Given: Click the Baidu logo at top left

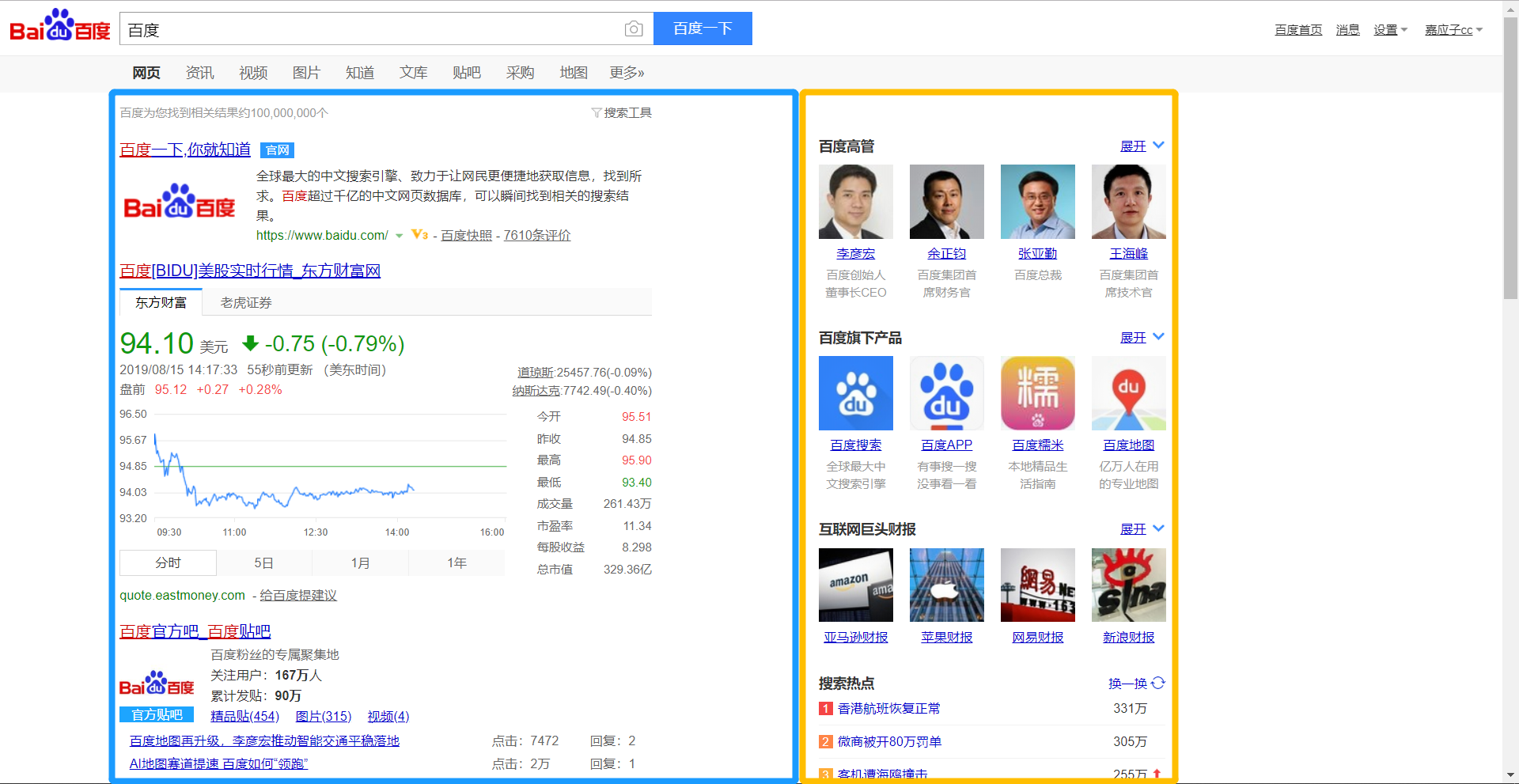Looking at the screenshot, I should point(59,26).
